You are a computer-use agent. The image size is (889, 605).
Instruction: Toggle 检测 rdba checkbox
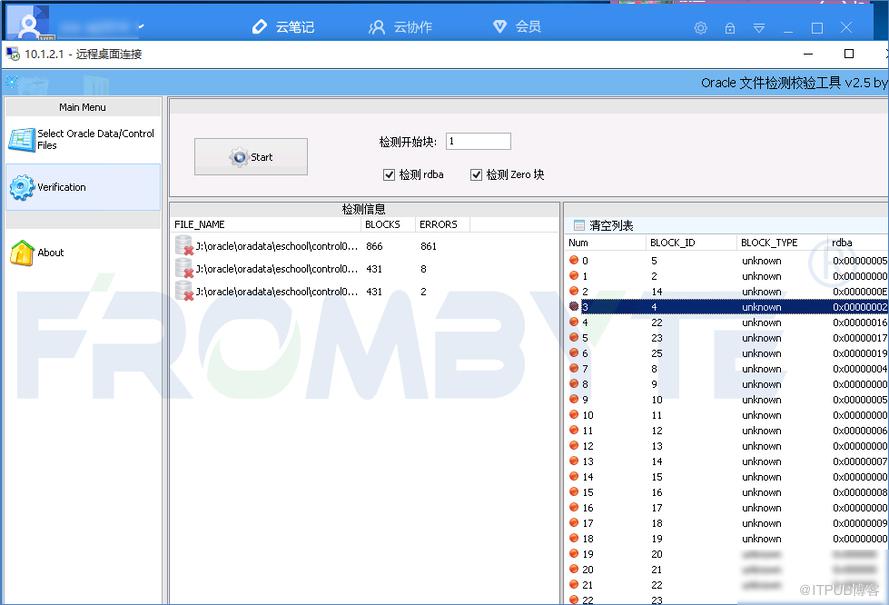tap(389, 175)
